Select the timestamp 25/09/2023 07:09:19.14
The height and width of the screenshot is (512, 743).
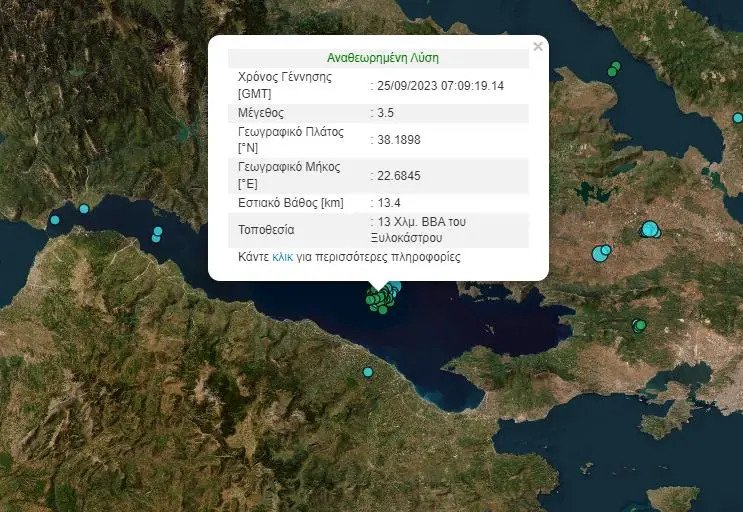pos(440,86)
